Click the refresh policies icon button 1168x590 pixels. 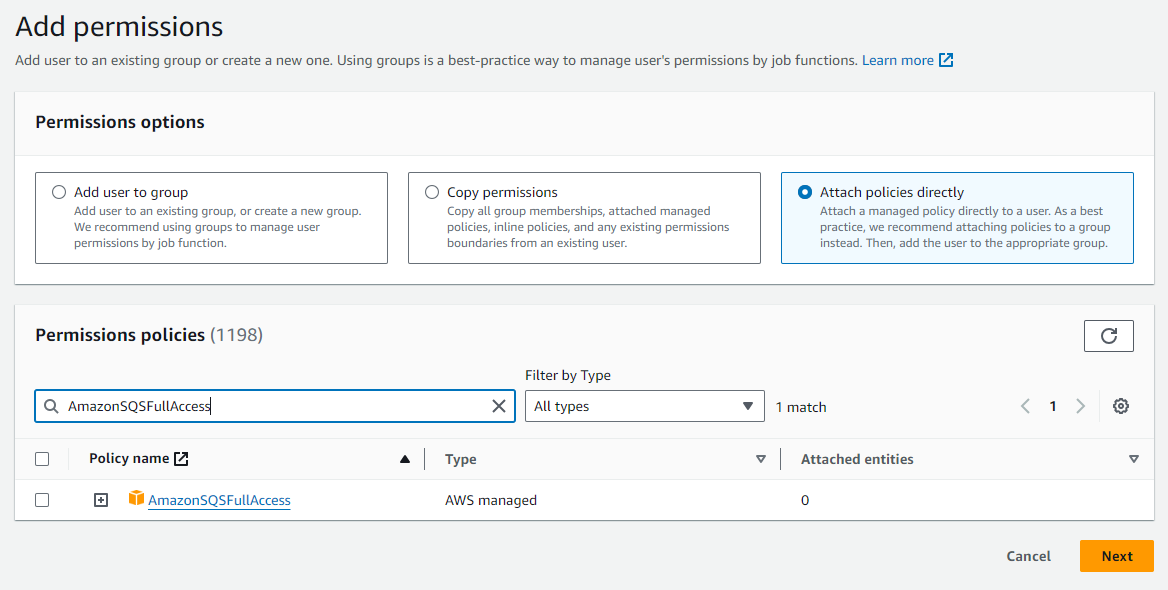click(1108, 336)
